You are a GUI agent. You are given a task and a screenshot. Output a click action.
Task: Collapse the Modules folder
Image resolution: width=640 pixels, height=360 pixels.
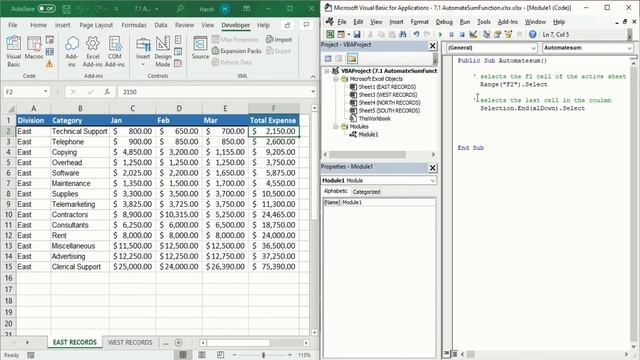[336, 127]
